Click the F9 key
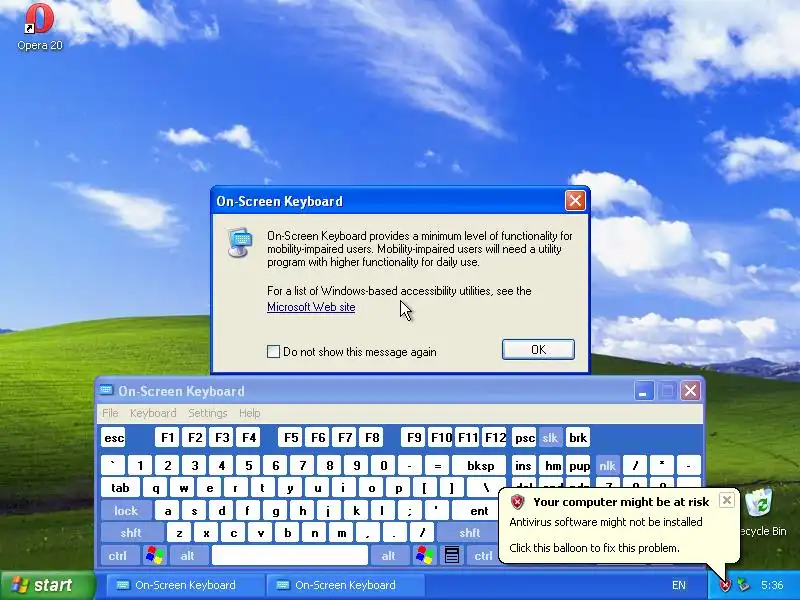 tap(413, 438)
